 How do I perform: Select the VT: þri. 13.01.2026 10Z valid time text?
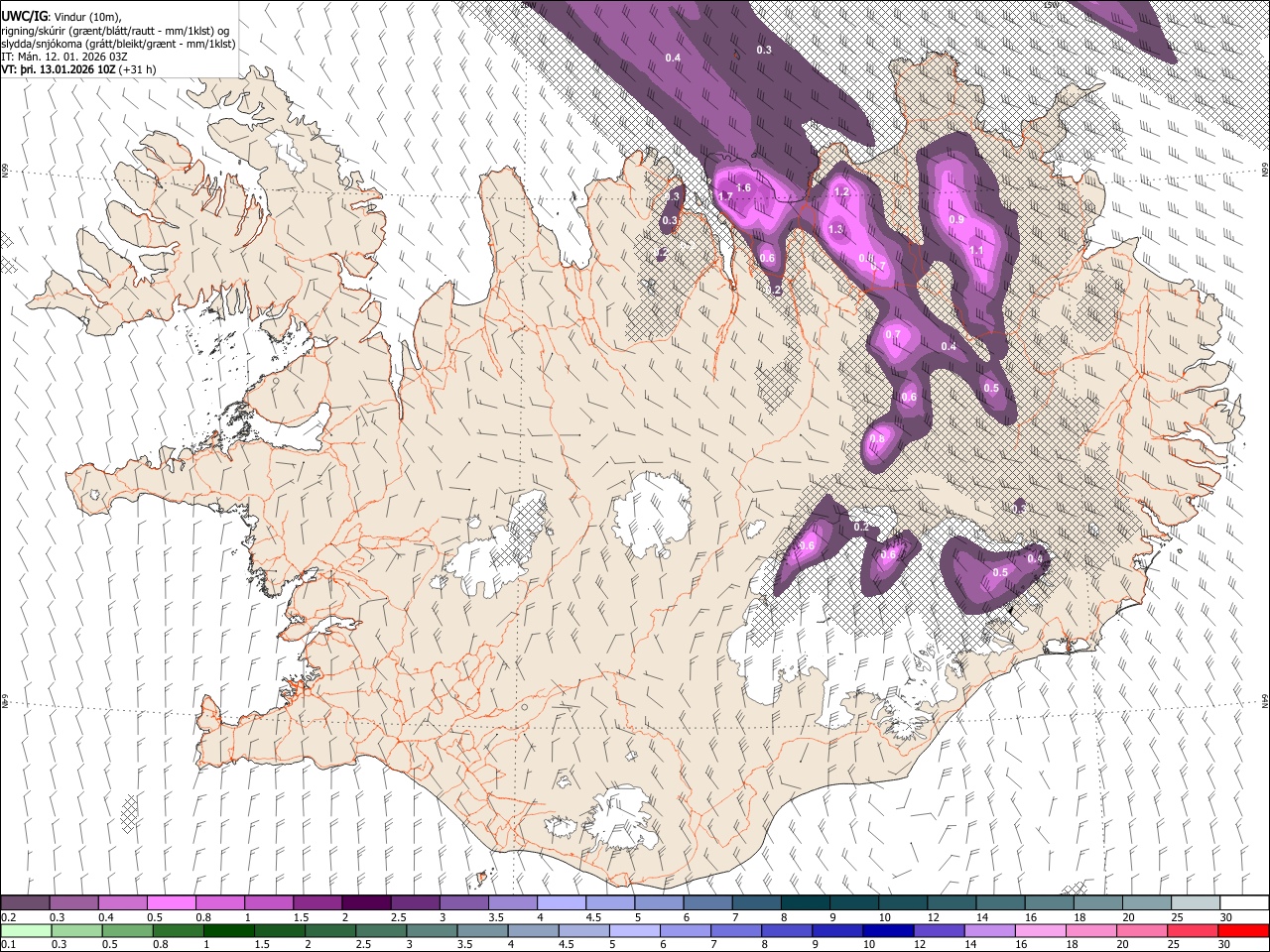point(58,70)
